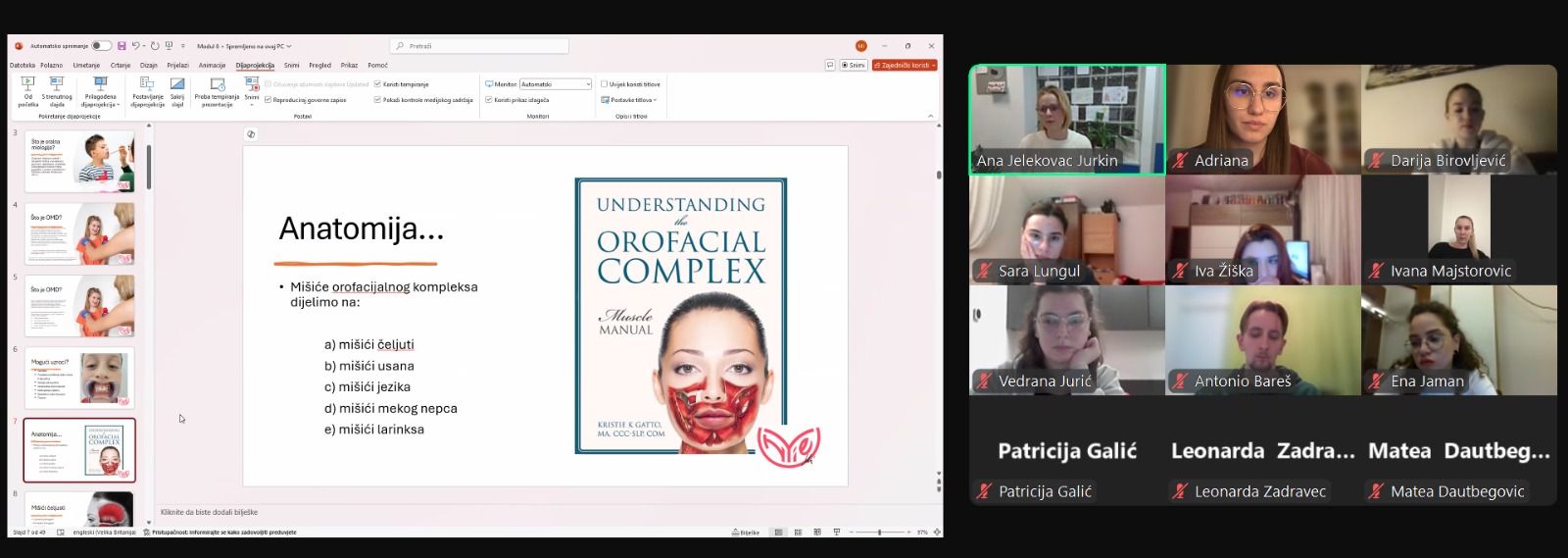
Task: Select Mogući uzroci slide thumbnail
Action: coord(79,378)
